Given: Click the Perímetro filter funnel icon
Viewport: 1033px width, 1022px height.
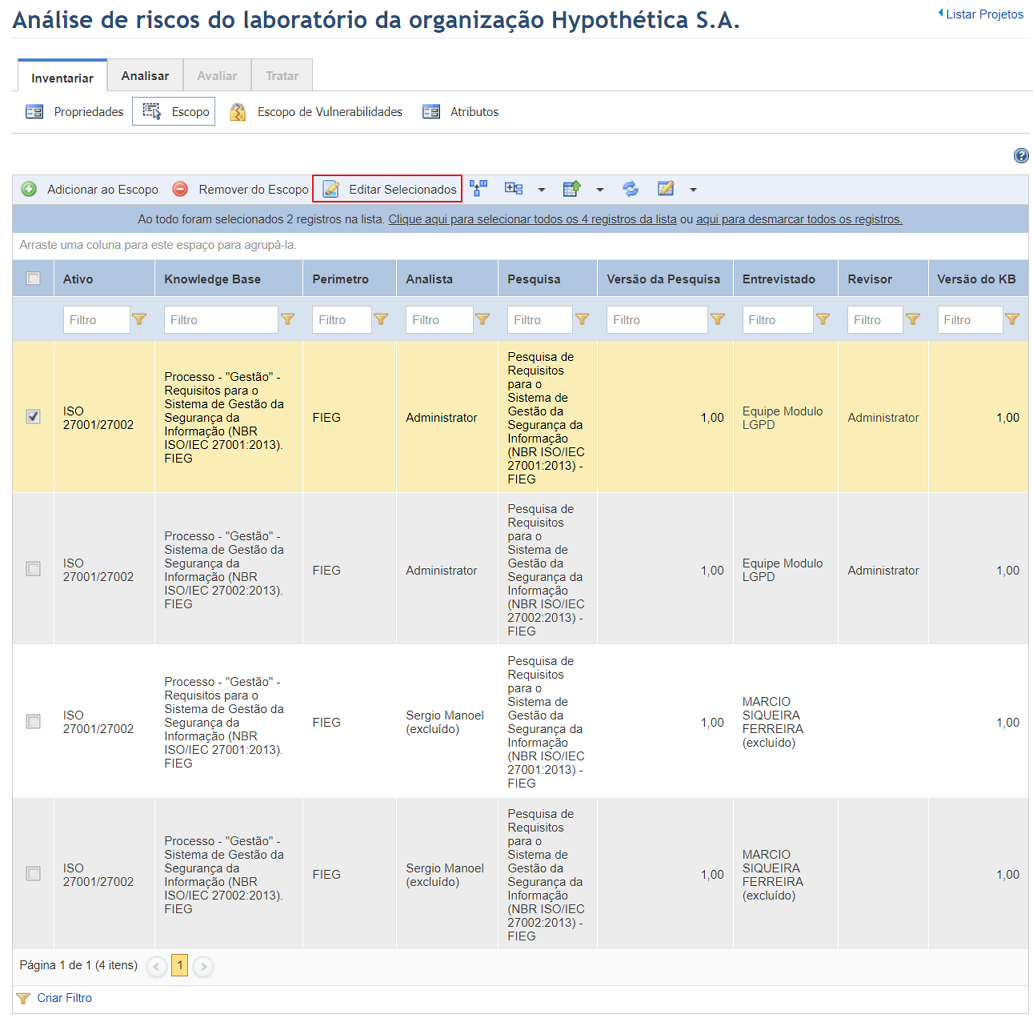Looking at the screenshot, I should 381,320.
